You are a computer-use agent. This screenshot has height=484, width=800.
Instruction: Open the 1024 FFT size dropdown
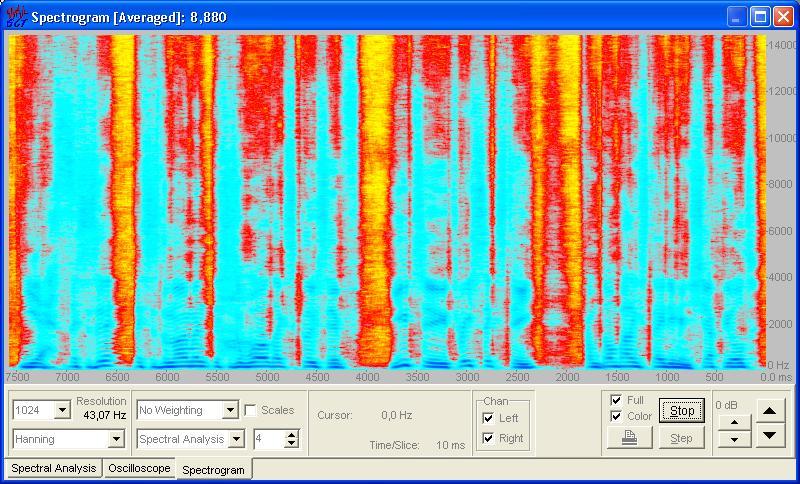point(63,410)
